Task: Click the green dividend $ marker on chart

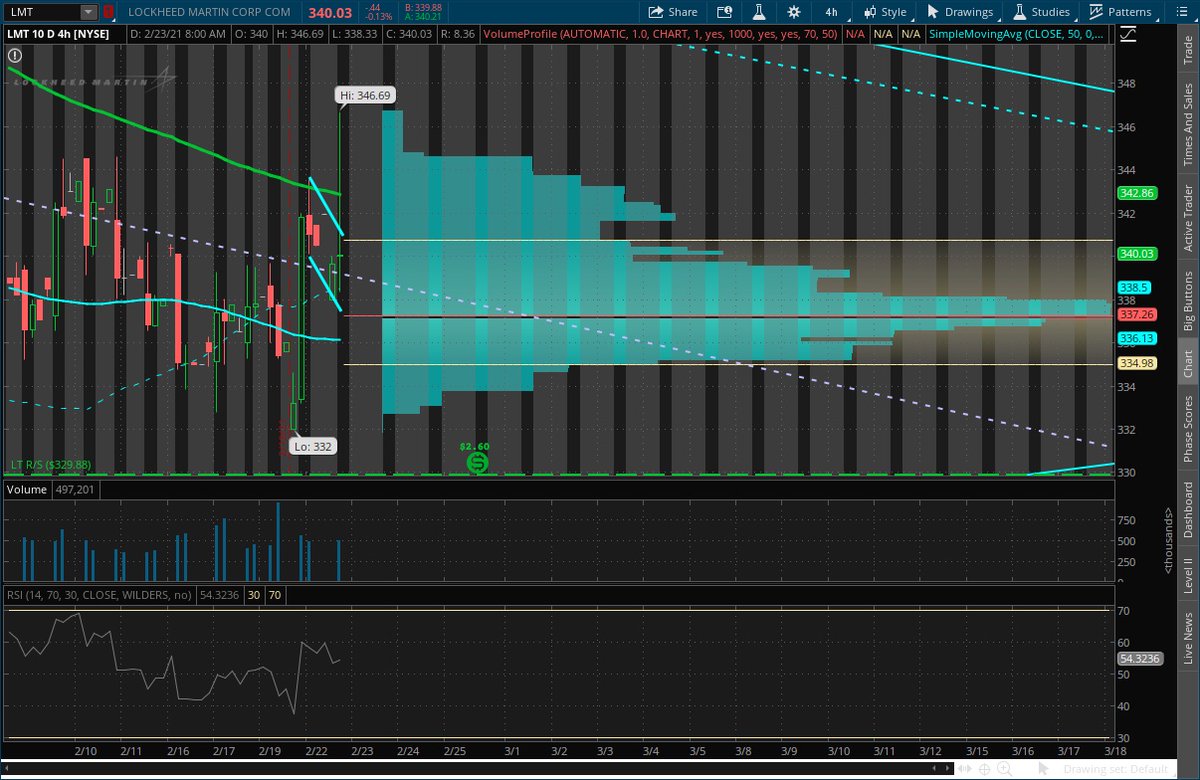Action: point(478,462)
